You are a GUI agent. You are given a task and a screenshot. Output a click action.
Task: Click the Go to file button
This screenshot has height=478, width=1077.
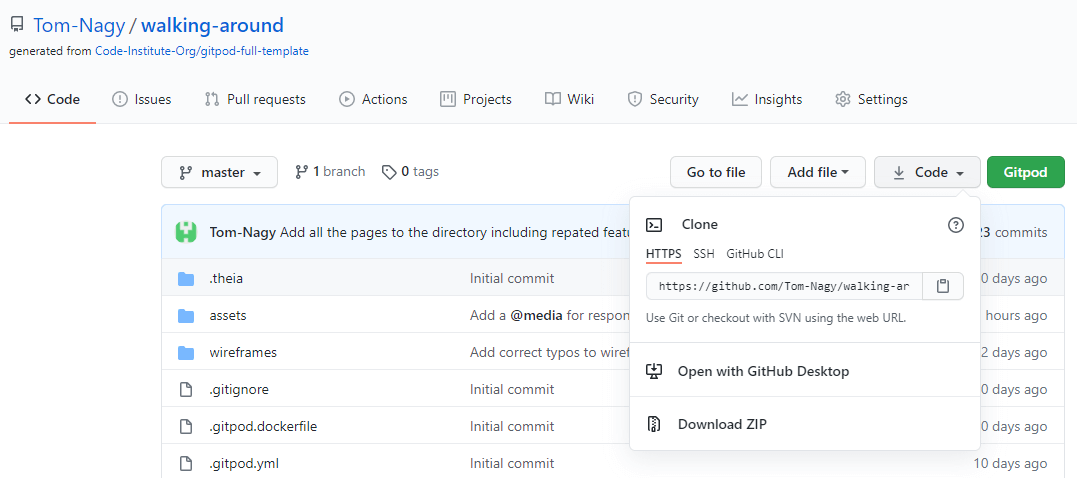(716, 172)
